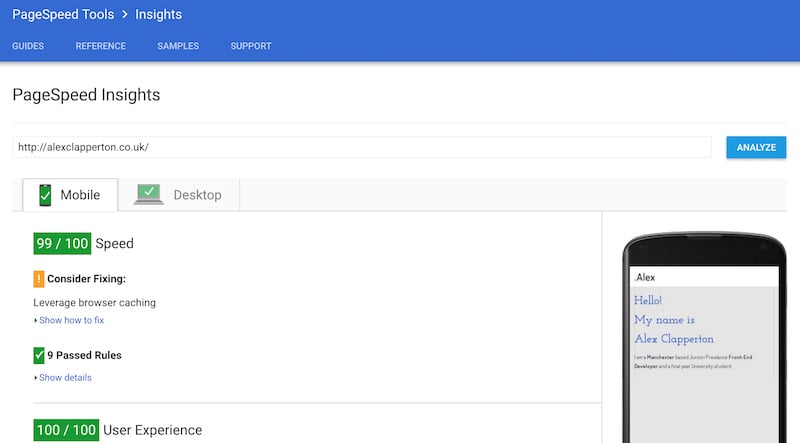Screen dimensions: 800x443
Task: Click the orange Consider Fixing warning icon
Action: tap(39, 279)
